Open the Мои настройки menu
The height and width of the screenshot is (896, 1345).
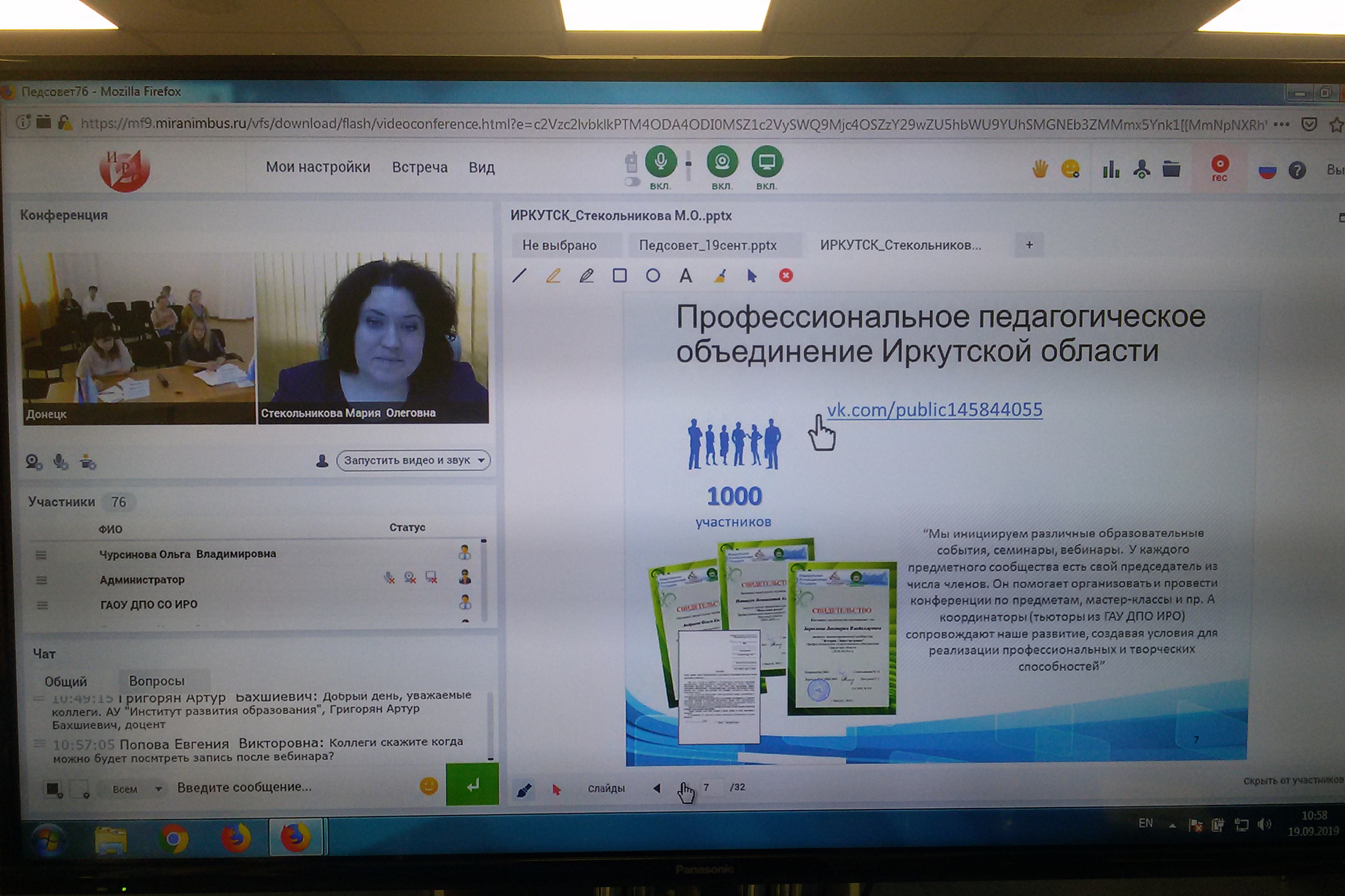[318, 167]
